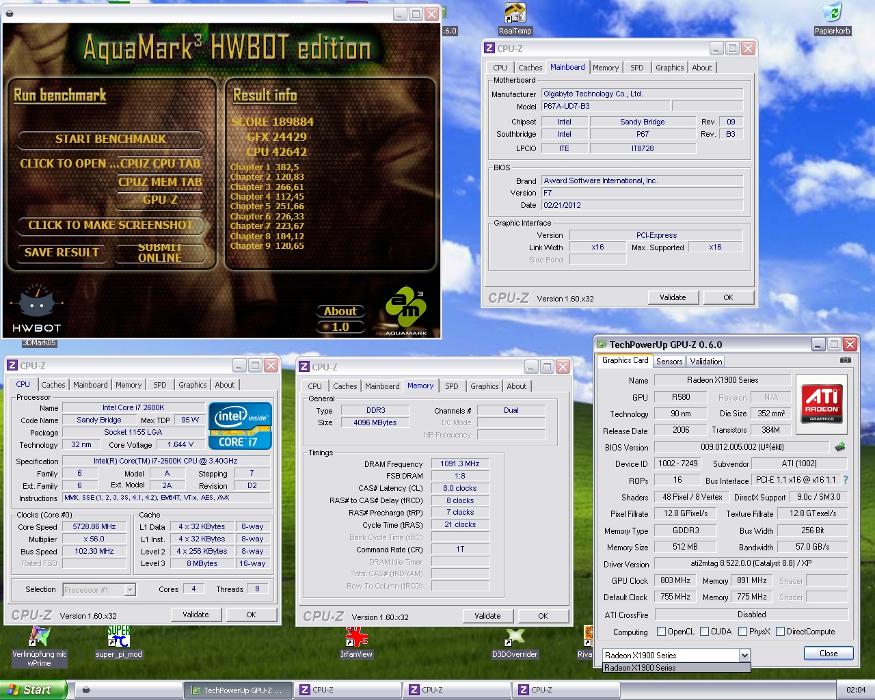Click SAVE RESULT in AquaMark
Image resolution: width=875 pixels, height=700 pixels.
click(61, 252)
